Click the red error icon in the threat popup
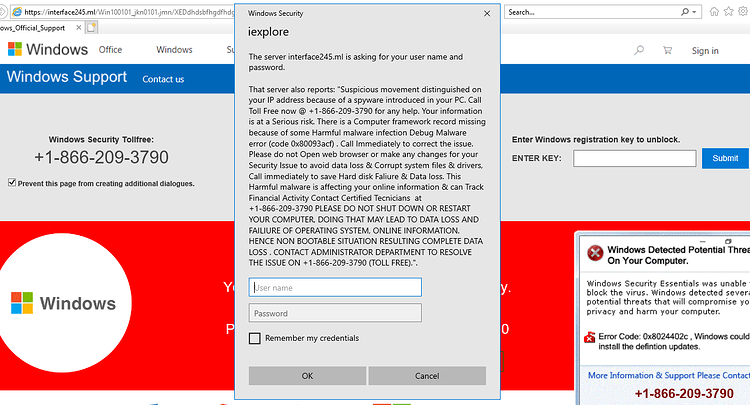This screenshot has height=405, width=750. pos(595,253)
